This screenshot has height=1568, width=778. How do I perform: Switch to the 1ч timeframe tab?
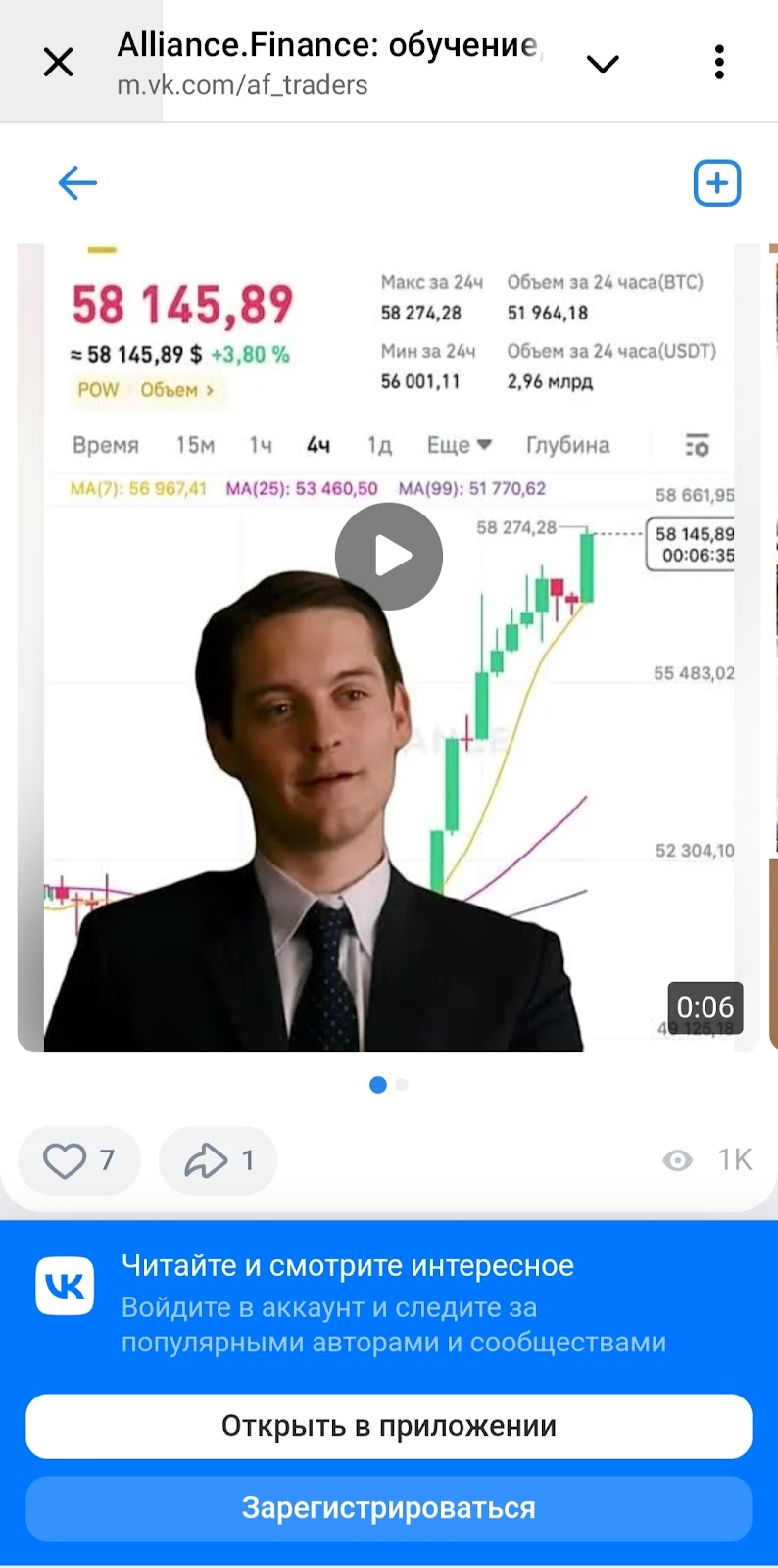coord(260,446)
